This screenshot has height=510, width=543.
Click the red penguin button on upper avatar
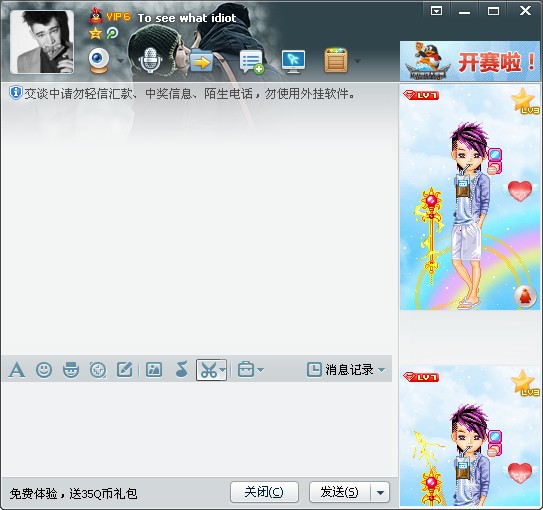(525, 296)
